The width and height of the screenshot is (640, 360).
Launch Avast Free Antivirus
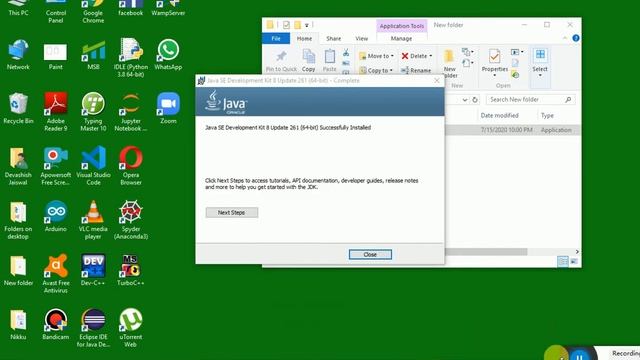point(56,274)
